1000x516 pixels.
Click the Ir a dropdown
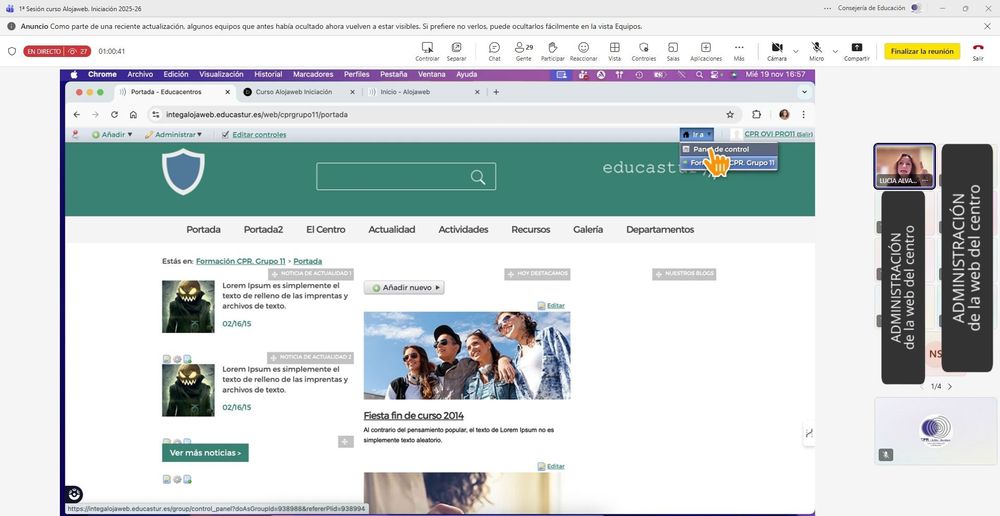pyautogui.click(x=697, y=135)
